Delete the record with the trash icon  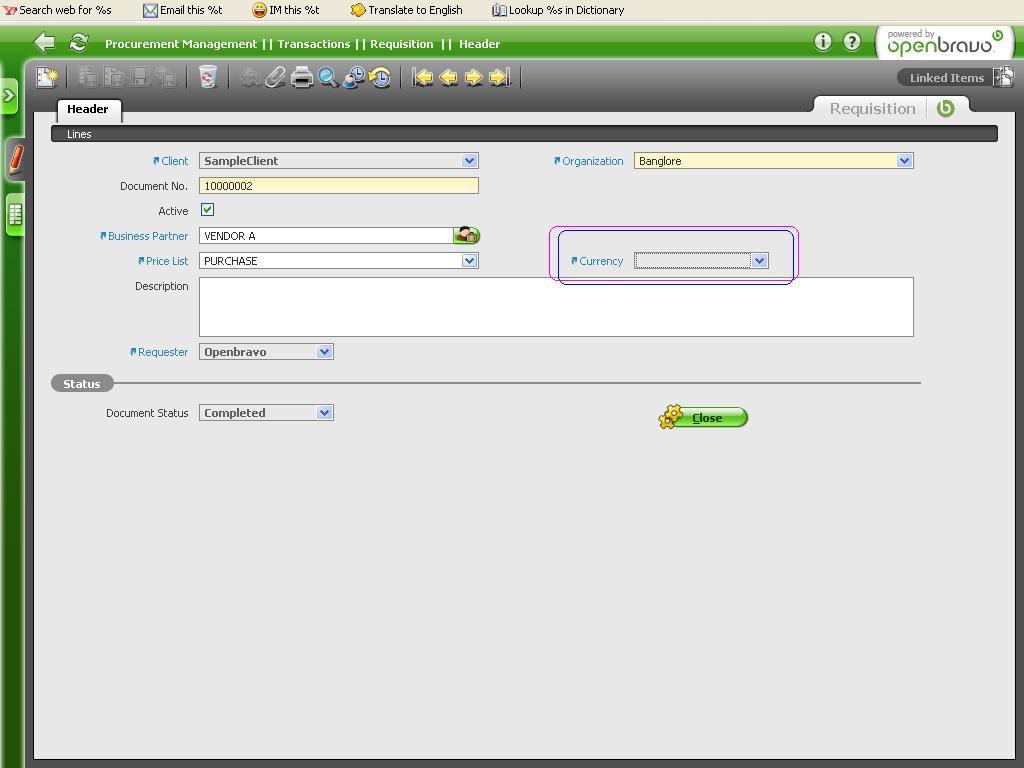(x=207, y=77)
